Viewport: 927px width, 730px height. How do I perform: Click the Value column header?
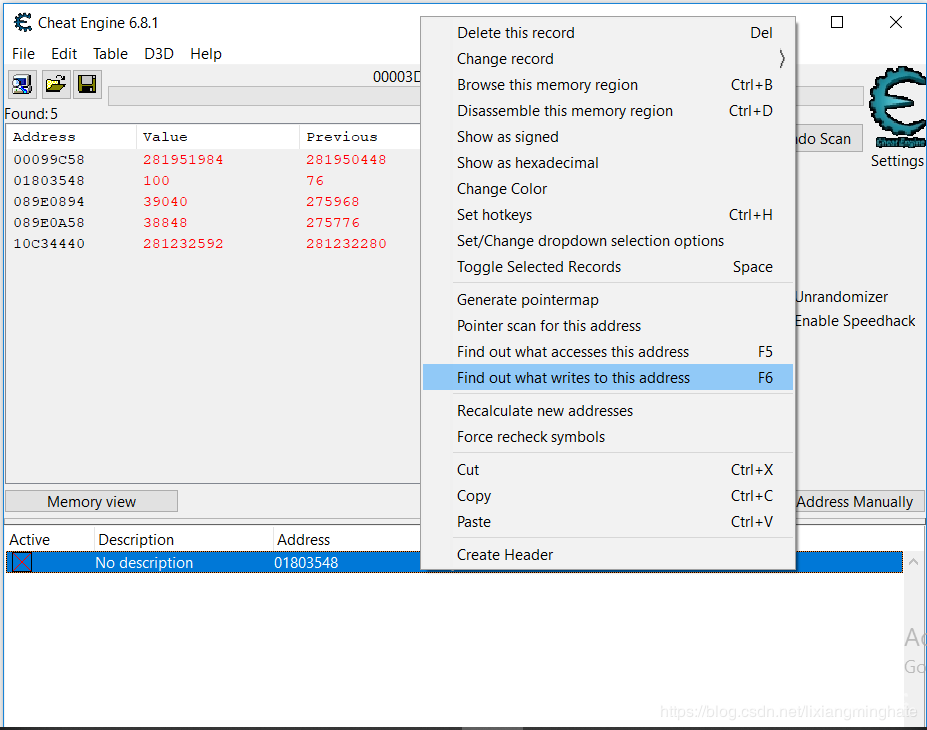[x=218, y=137]
